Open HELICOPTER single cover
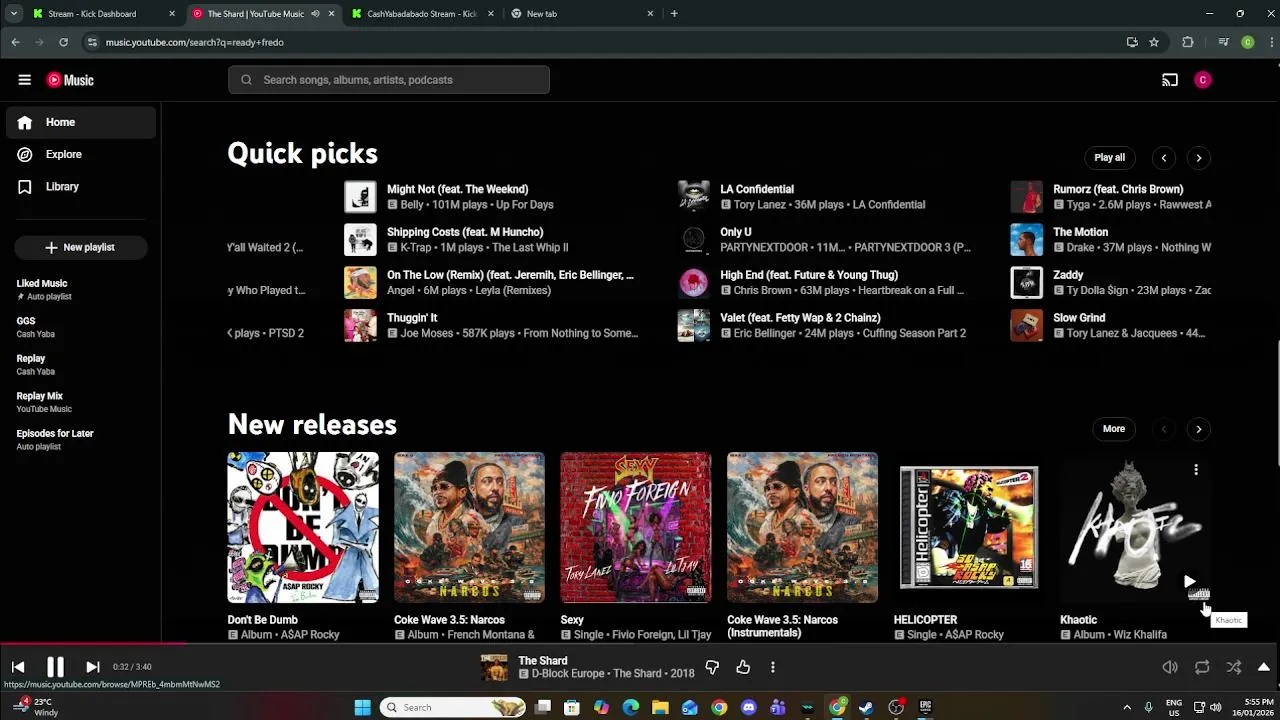This screenshot has height=720, width=1280. click(969, 527)
